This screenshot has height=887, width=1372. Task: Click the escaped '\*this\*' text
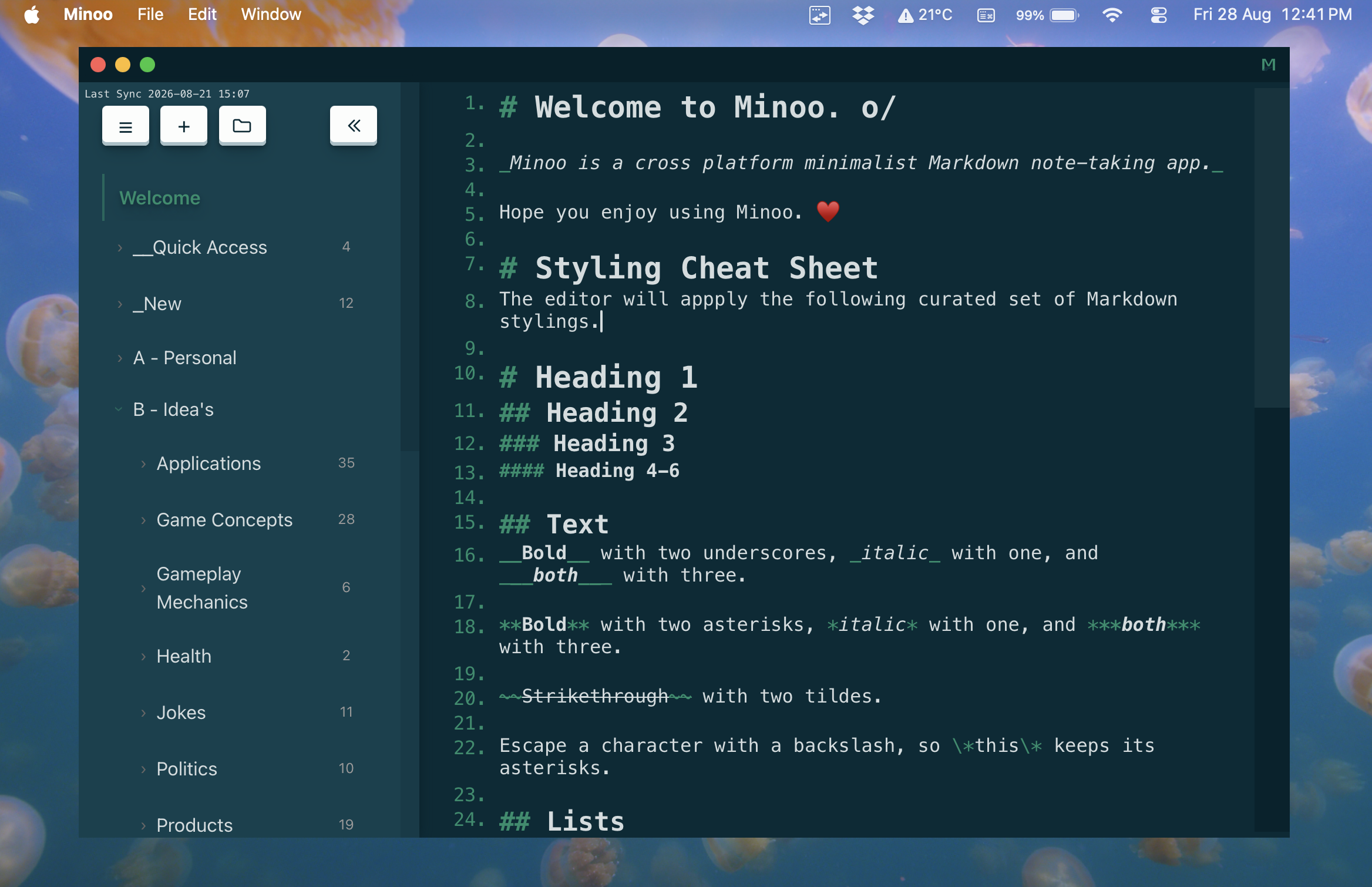pos(997,746)
